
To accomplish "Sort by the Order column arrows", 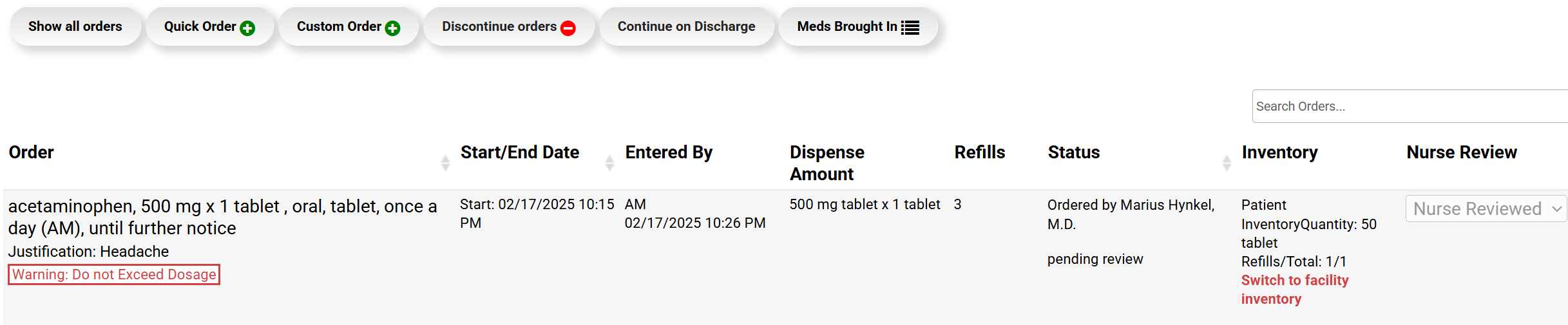I will point(445,163).
